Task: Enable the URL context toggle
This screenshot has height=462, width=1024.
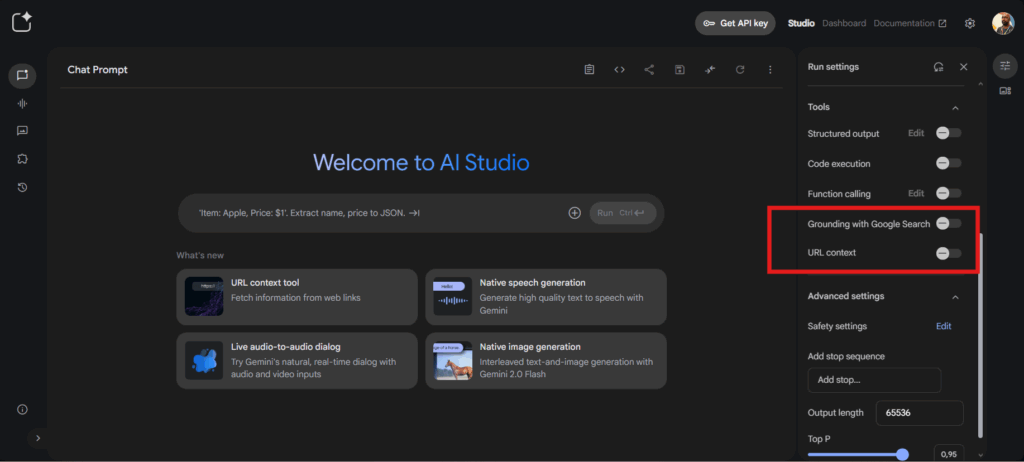Action: click(x=948, y=253)
